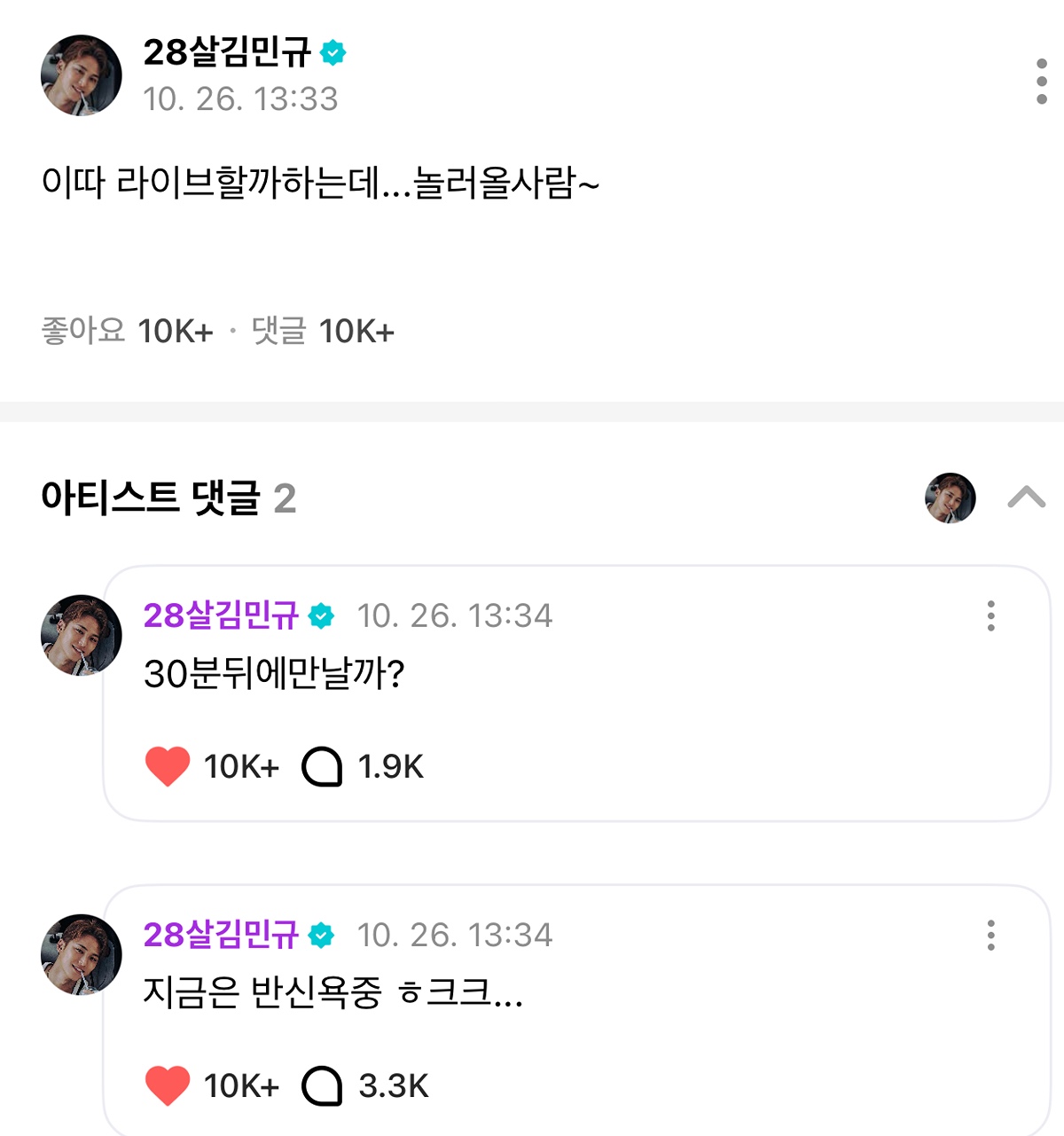Open the 댓글 10K+ comments count
Viewport: 1064px width, 1136px height.
(x=323, y=331)
